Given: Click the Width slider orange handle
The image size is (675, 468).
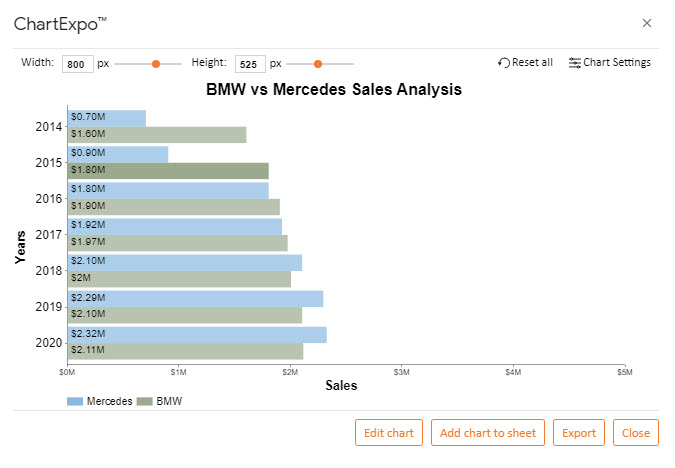Looking at the screenshot, I should pyautogui.click(x=156, y=64).
